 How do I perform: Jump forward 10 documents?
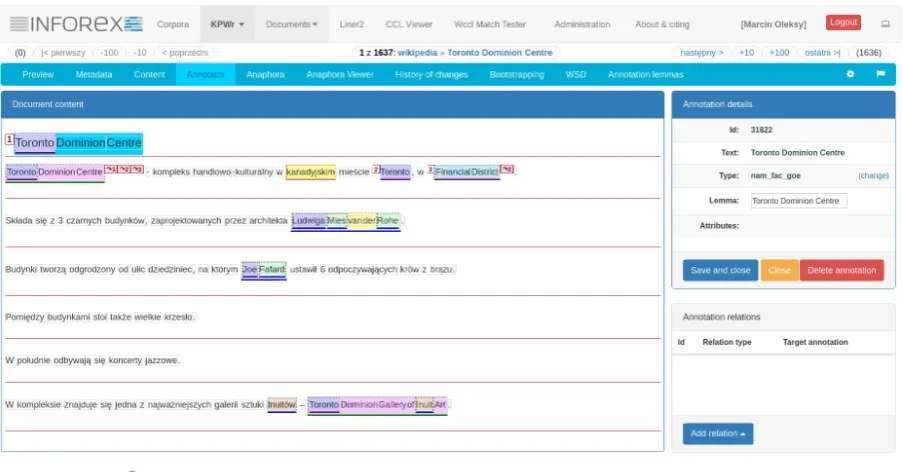tap(746, 52)
